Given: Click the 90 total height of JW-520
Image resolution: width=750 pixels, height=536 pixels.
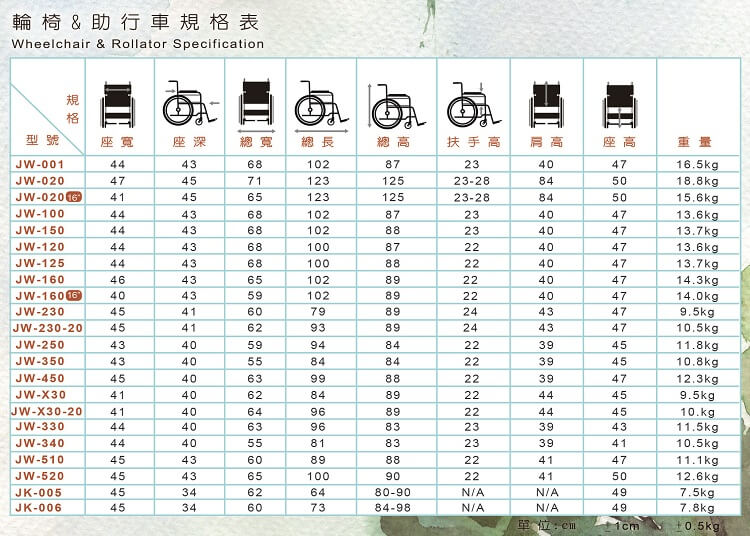Looking at the screenshot, I should [x=393, y=476].
